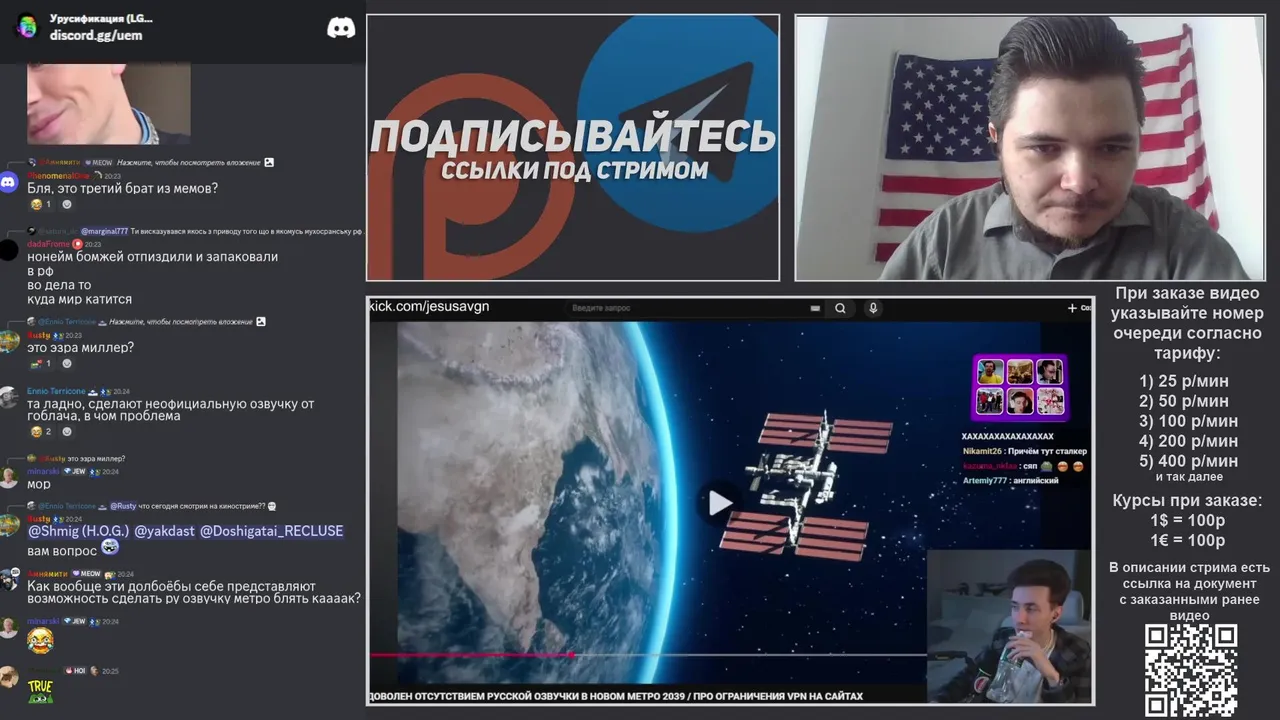Open the @Shmig (H.O.G.) mention

(78, 531)
